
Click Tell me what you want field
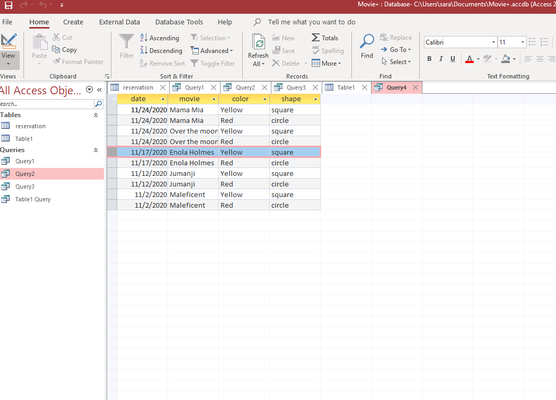pyautogui.click(x=311, y=22)
